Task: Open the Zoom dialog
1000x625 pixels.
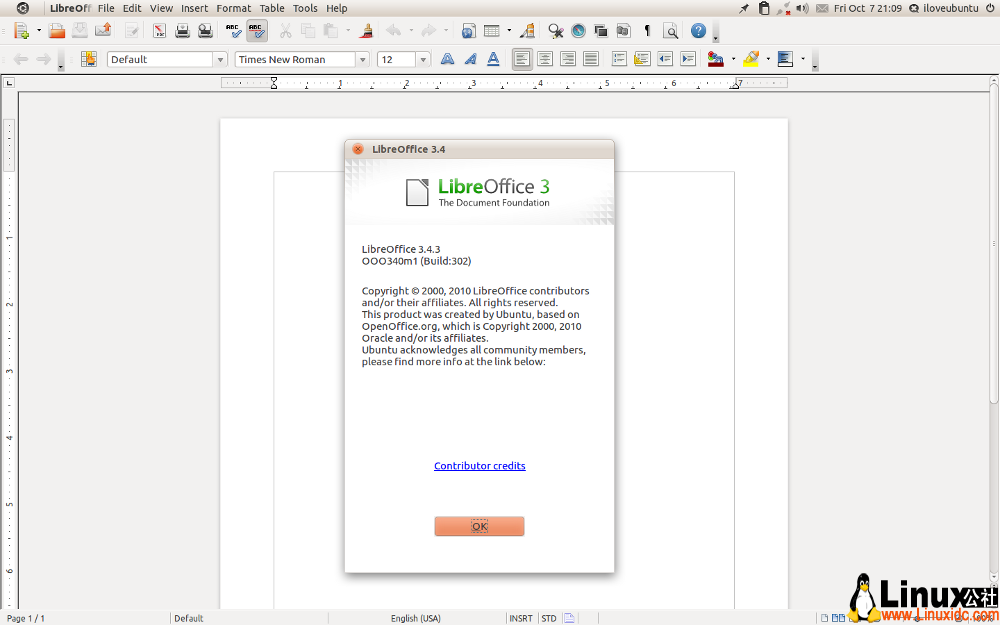Action: coord(671,31)
